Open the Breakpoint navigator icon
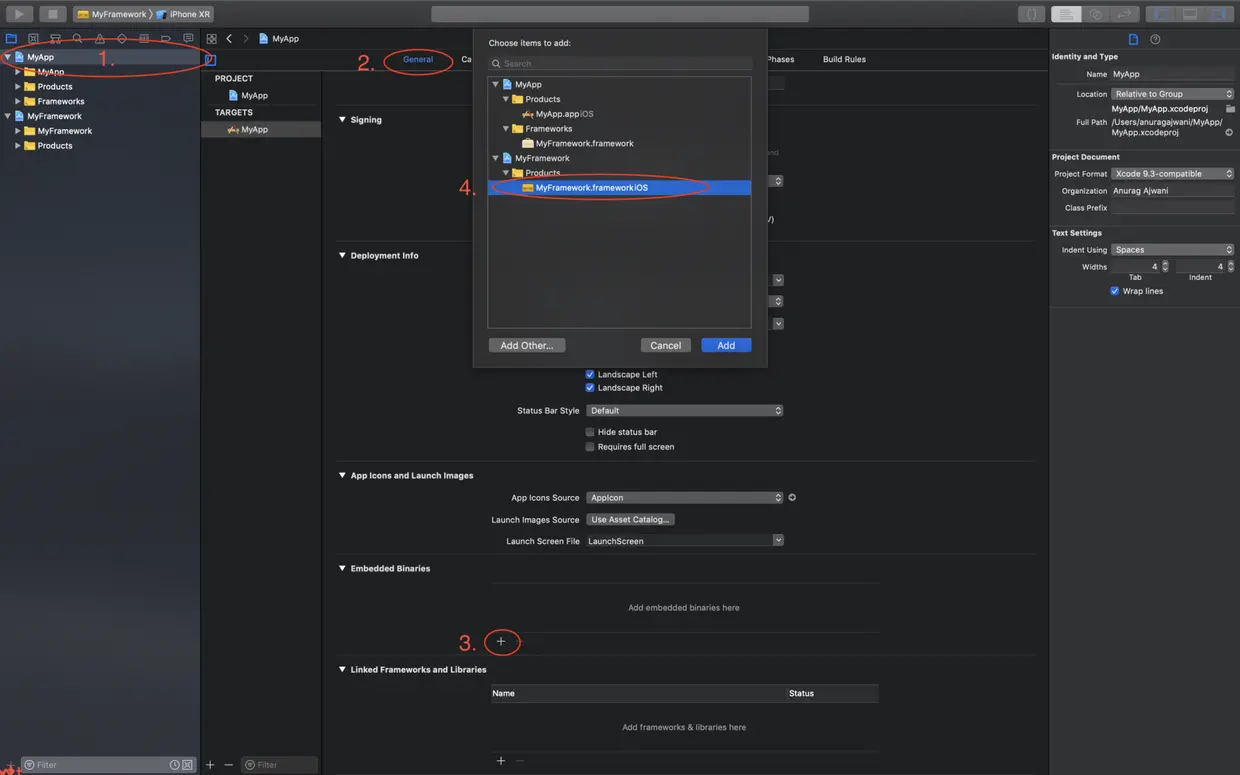The image size is (1240, 775). (166, 39)
